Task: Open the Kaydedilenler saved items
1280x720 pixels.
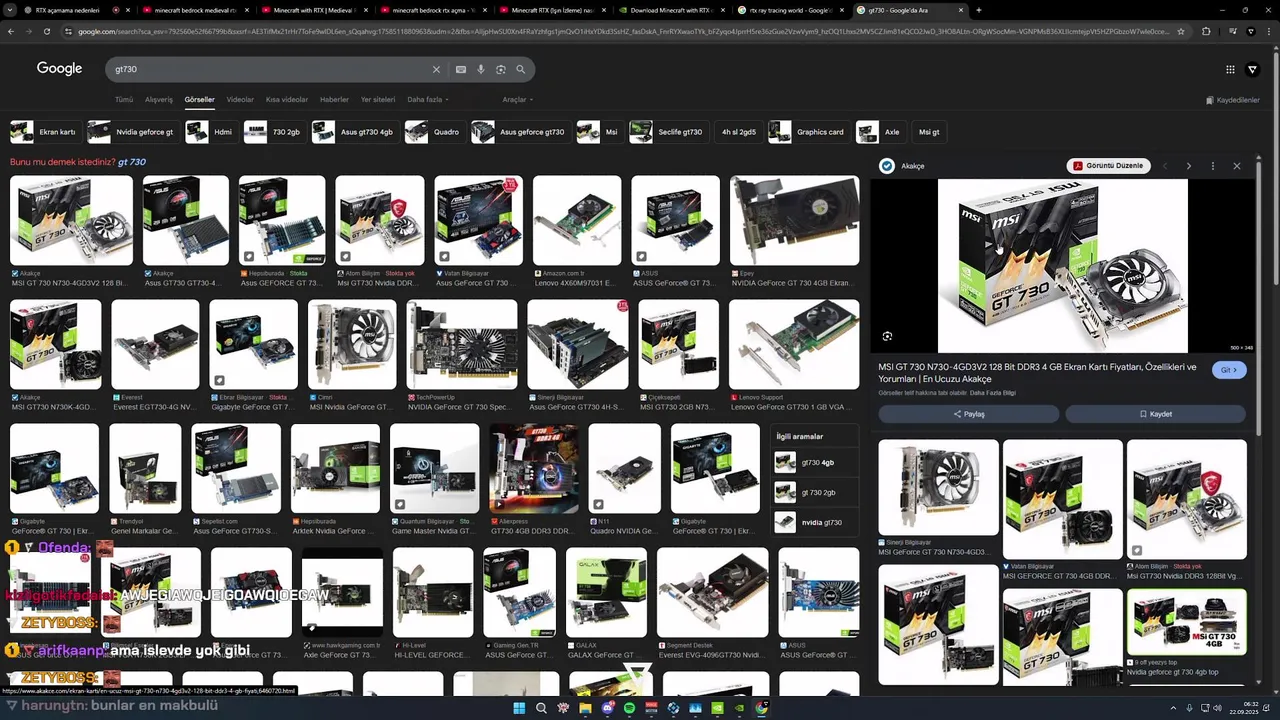Action: click(x=1233, y=100)
